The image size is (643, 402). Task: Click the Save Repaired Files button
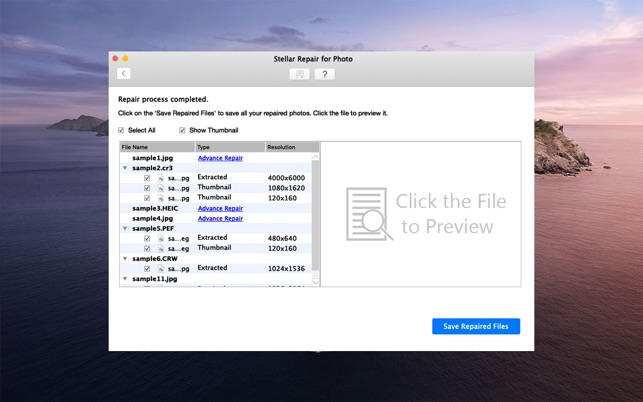pos(476,326)
